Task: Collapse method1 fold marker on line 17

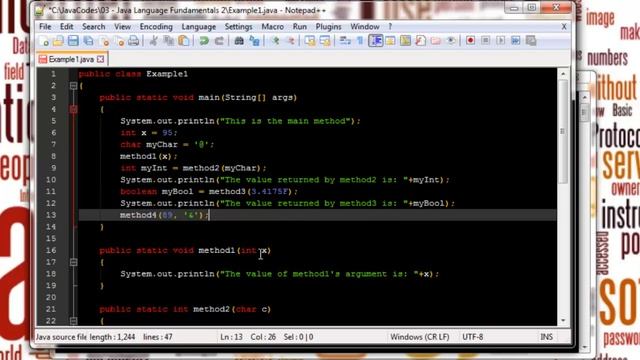Action: (x=73, y=262)
